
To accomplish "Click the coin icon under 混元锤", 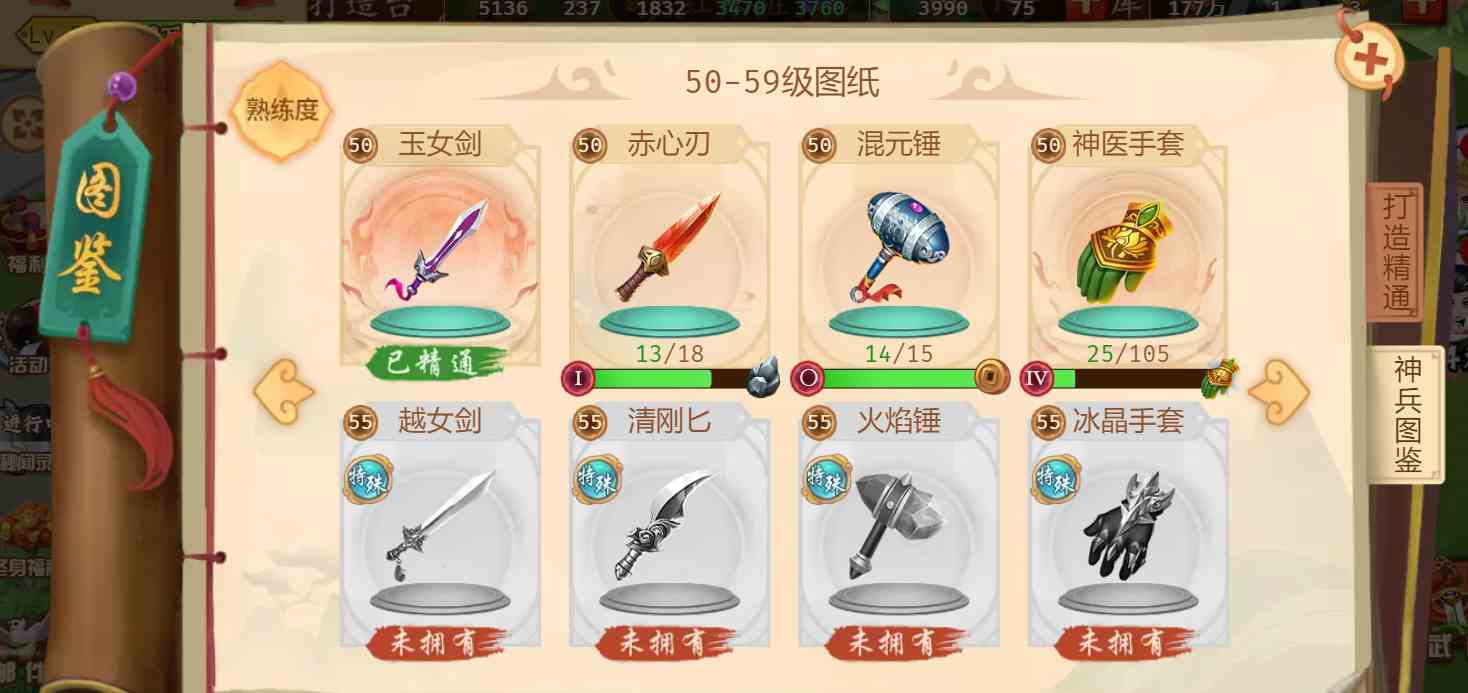I will coord(992,377).
